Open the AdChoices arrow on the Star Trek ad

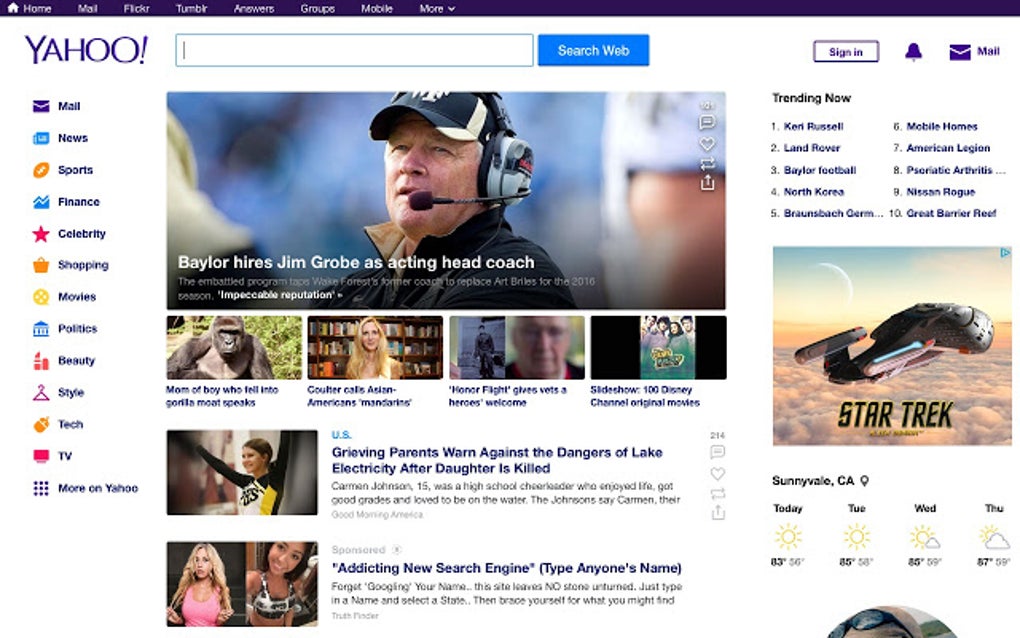pos(1003,252)
